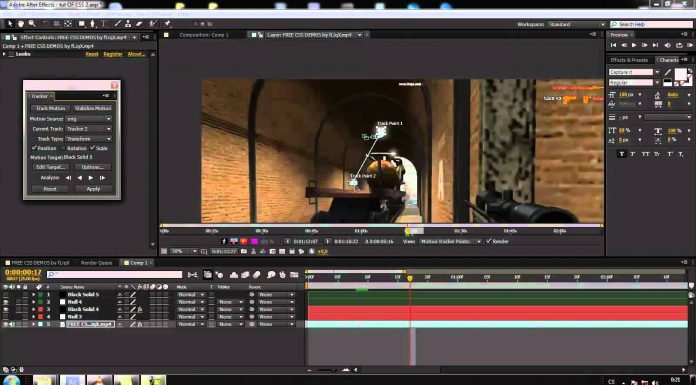This screenshot has height=385, width=696.
Task: Switch to Render Queue tab
Action: 96,263
